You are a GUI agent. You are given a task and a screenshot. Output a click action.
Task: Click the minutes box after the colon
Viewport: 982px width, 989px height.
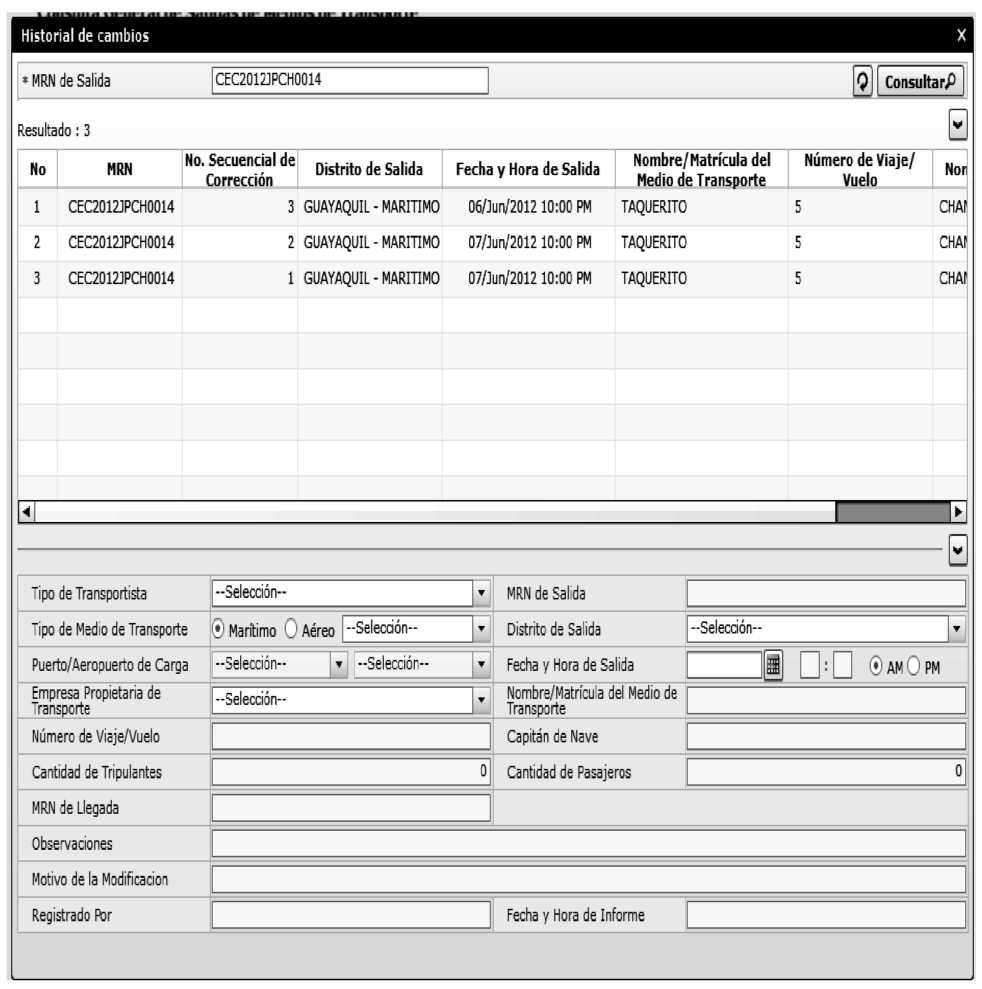[x=843, y=665]
